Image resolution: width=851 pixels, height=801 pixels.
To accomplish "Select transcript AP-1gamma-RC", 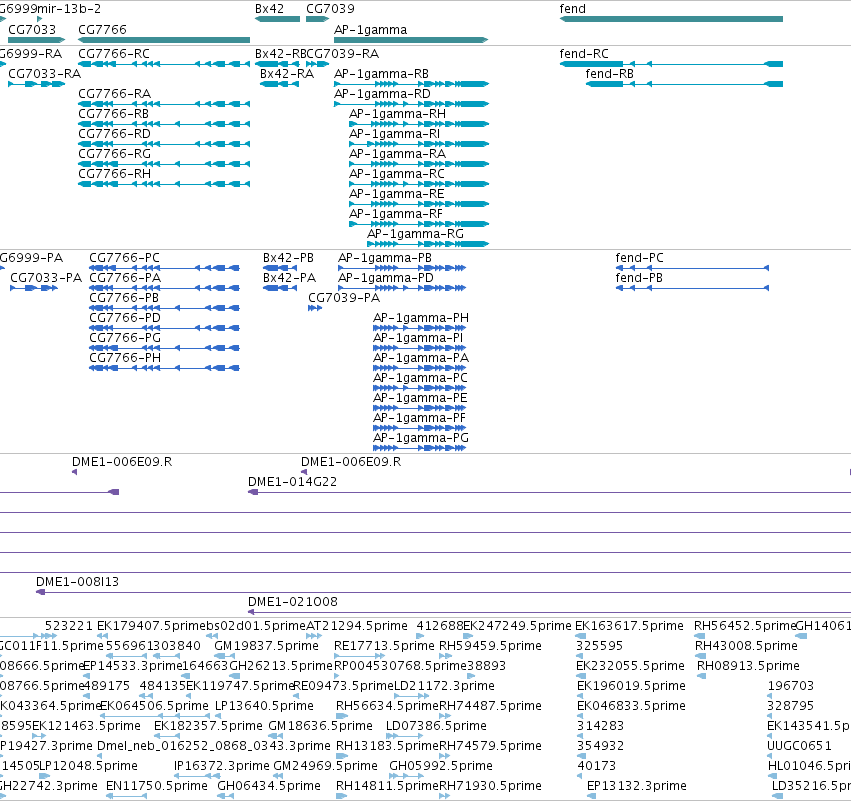I will tap(397, 174).
